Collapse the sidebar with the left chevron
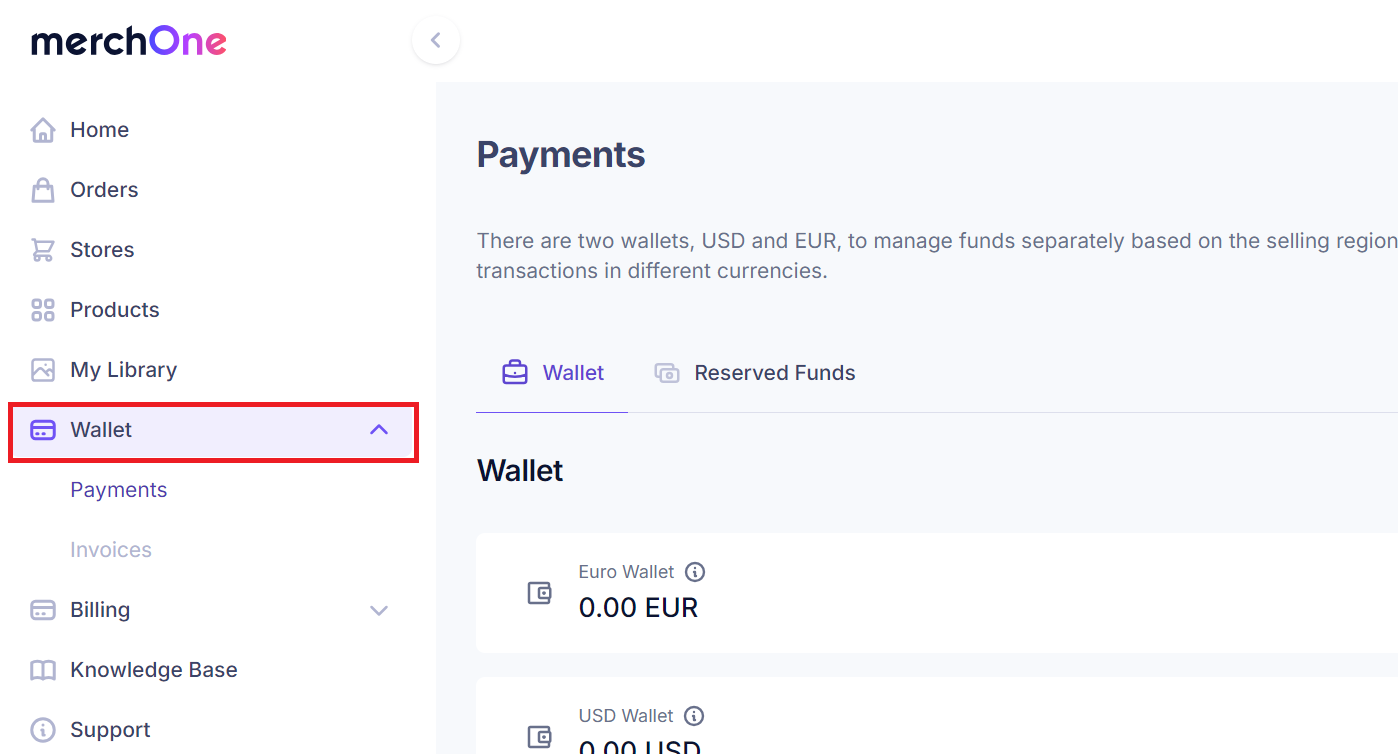This screenshot has width=1398, height=754. pos(436,40)
